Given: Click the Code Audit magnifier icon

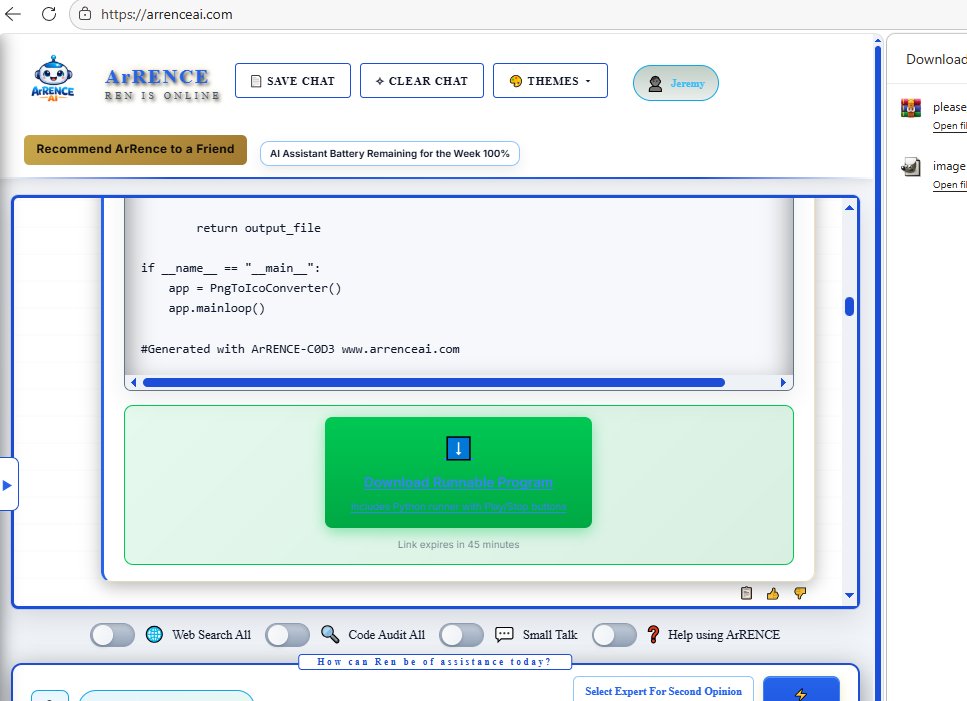Looking at the screenshot, I should (x=330, y=634).
